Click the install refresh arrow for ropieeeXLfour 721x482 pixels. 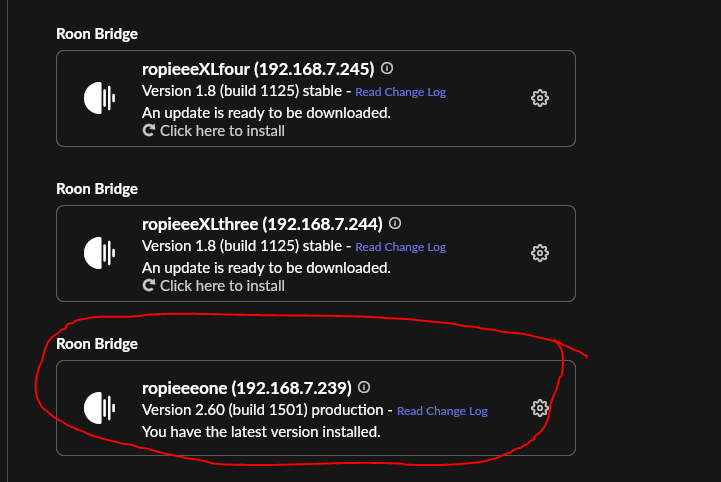149,131
